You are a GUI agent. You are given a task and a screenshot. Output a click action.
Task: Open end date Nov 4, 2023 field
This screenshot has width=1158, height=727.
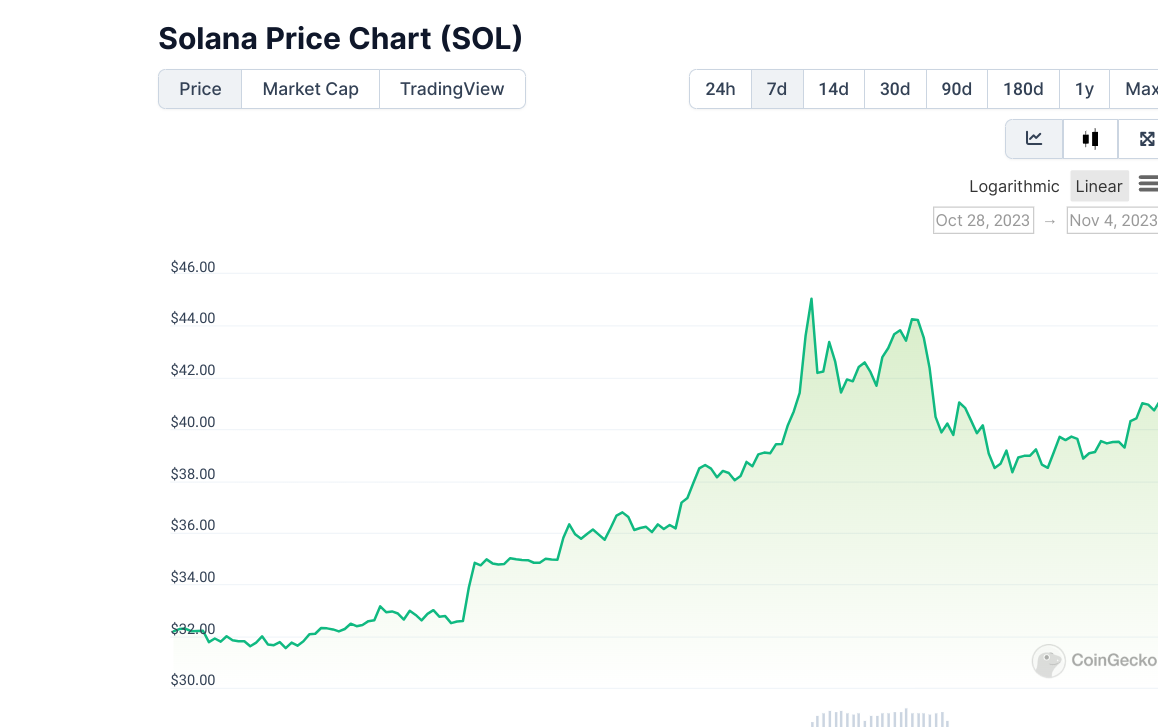coord(1112,220)
